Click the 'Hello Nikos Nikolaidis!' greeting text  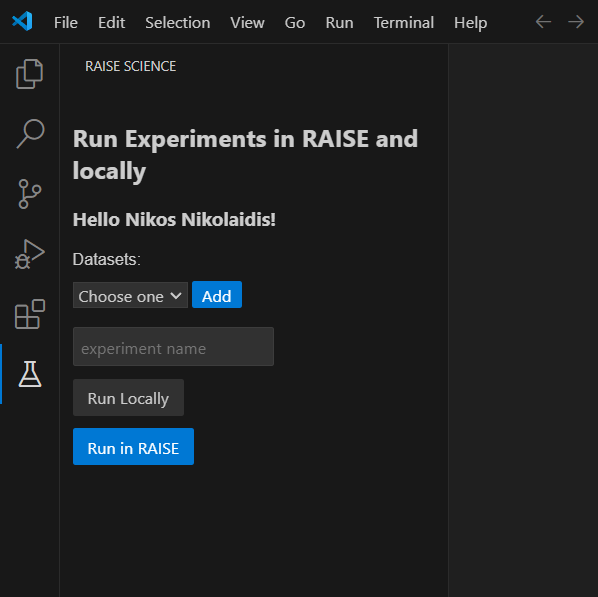coord(174,220)
